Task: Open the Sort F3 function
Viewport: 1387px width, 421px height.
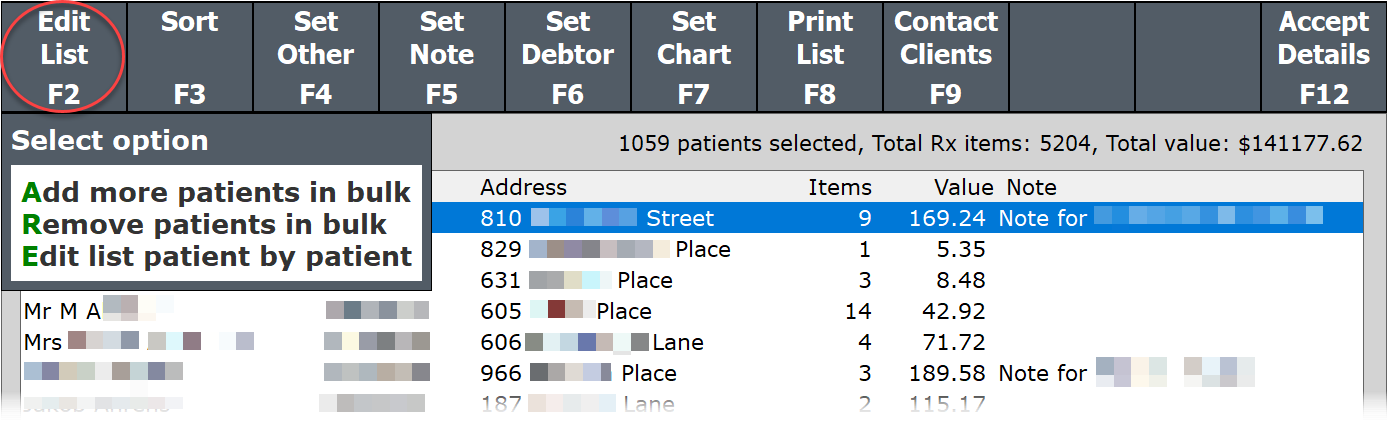Action: coord(190,56)
